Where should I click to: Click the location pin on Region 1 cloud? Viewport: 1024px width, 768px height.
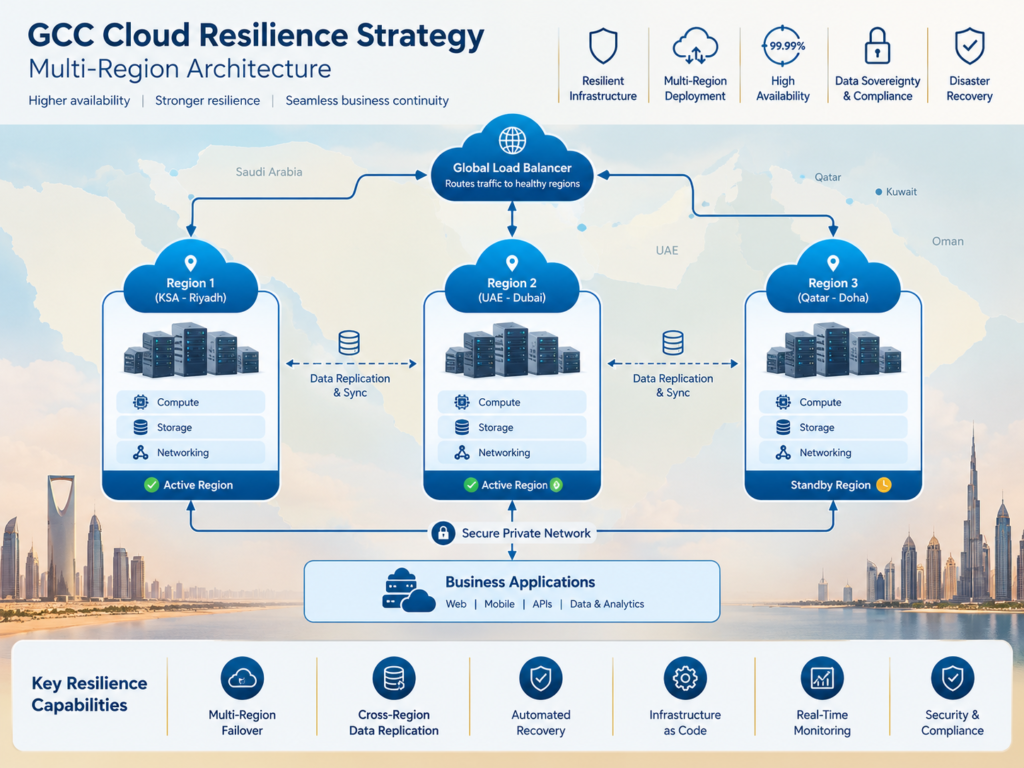coord(190,263)
